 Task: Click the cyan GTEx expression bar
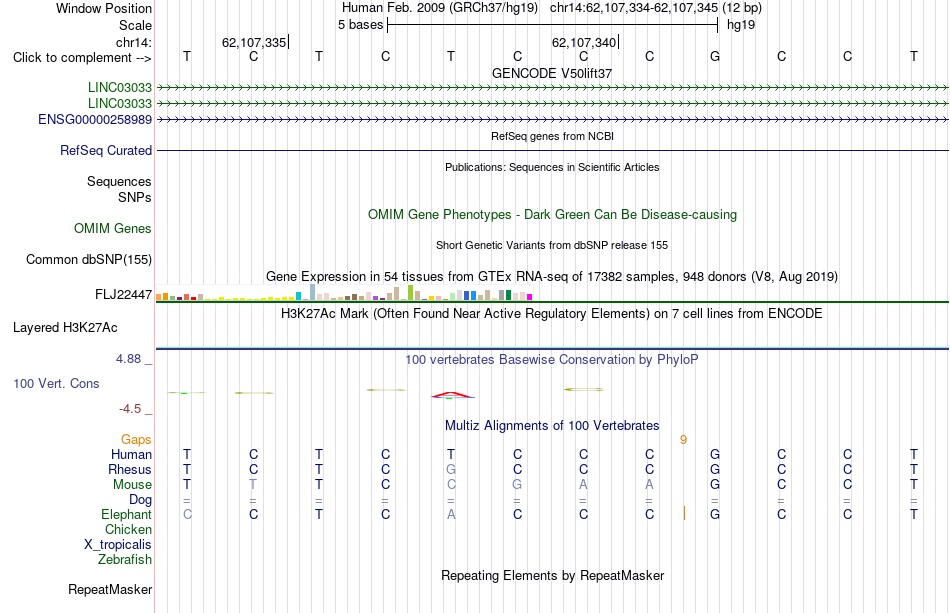[x=298, y=296]
